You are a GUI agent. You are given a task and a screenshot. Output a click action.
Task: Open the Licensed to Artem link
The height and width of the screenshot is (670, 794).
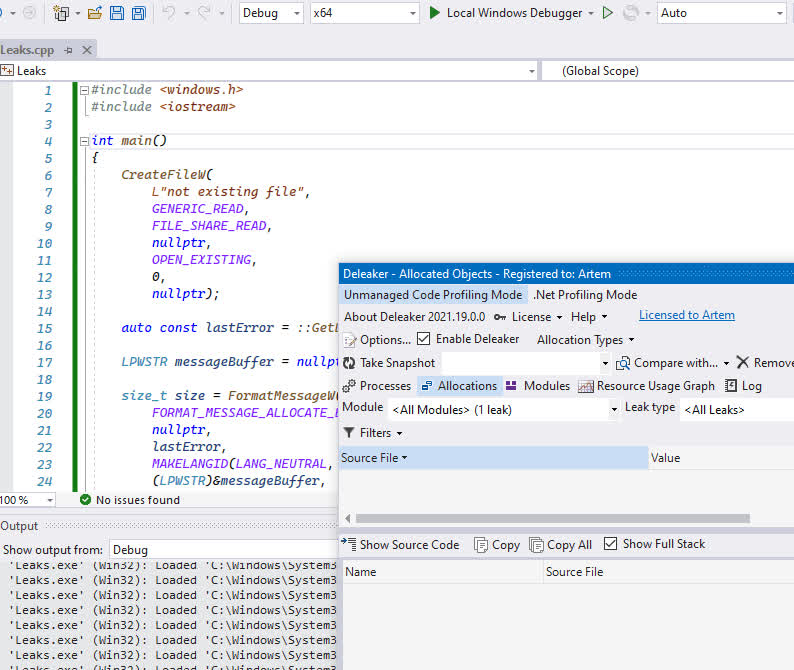click(686, 315)
